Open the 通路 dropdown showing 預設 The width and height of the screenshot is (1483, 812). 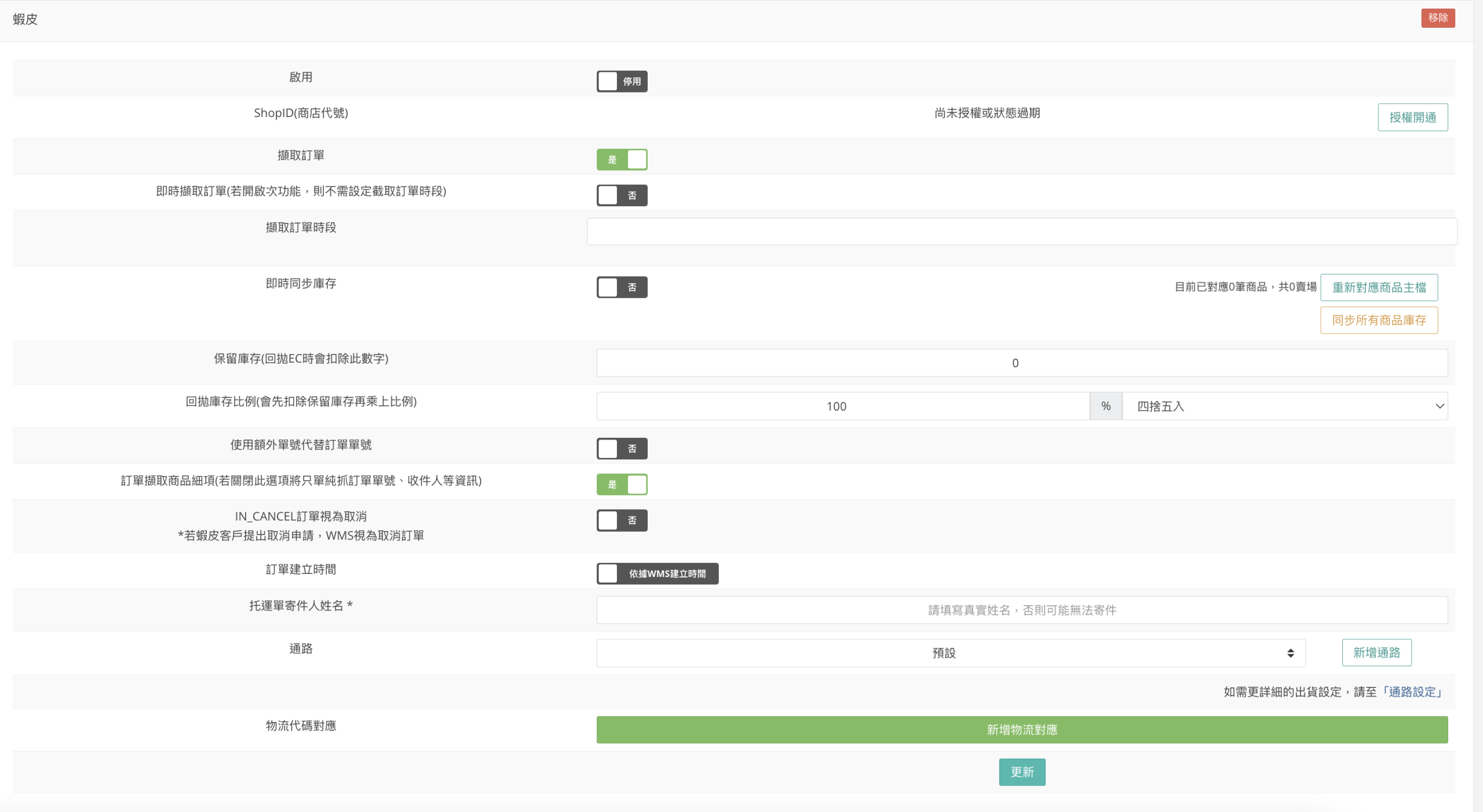[950, 653]
